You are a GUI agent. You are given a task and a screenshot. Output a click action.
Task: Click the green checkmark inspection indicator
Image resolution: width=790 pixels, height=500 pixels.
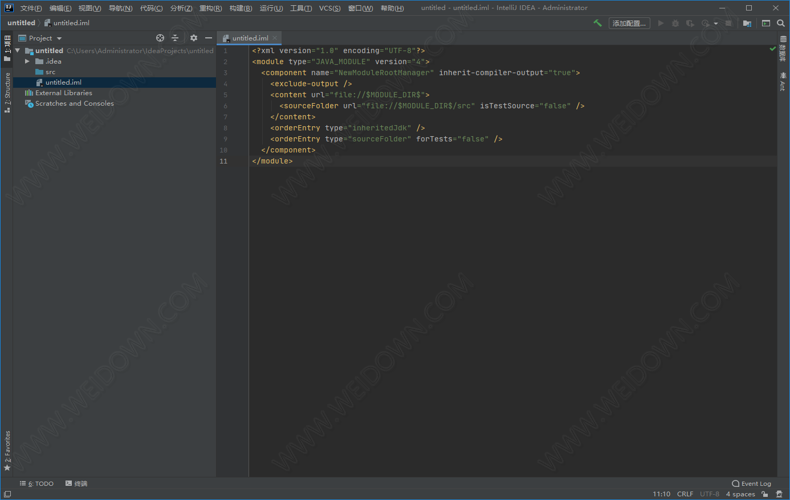772,49
